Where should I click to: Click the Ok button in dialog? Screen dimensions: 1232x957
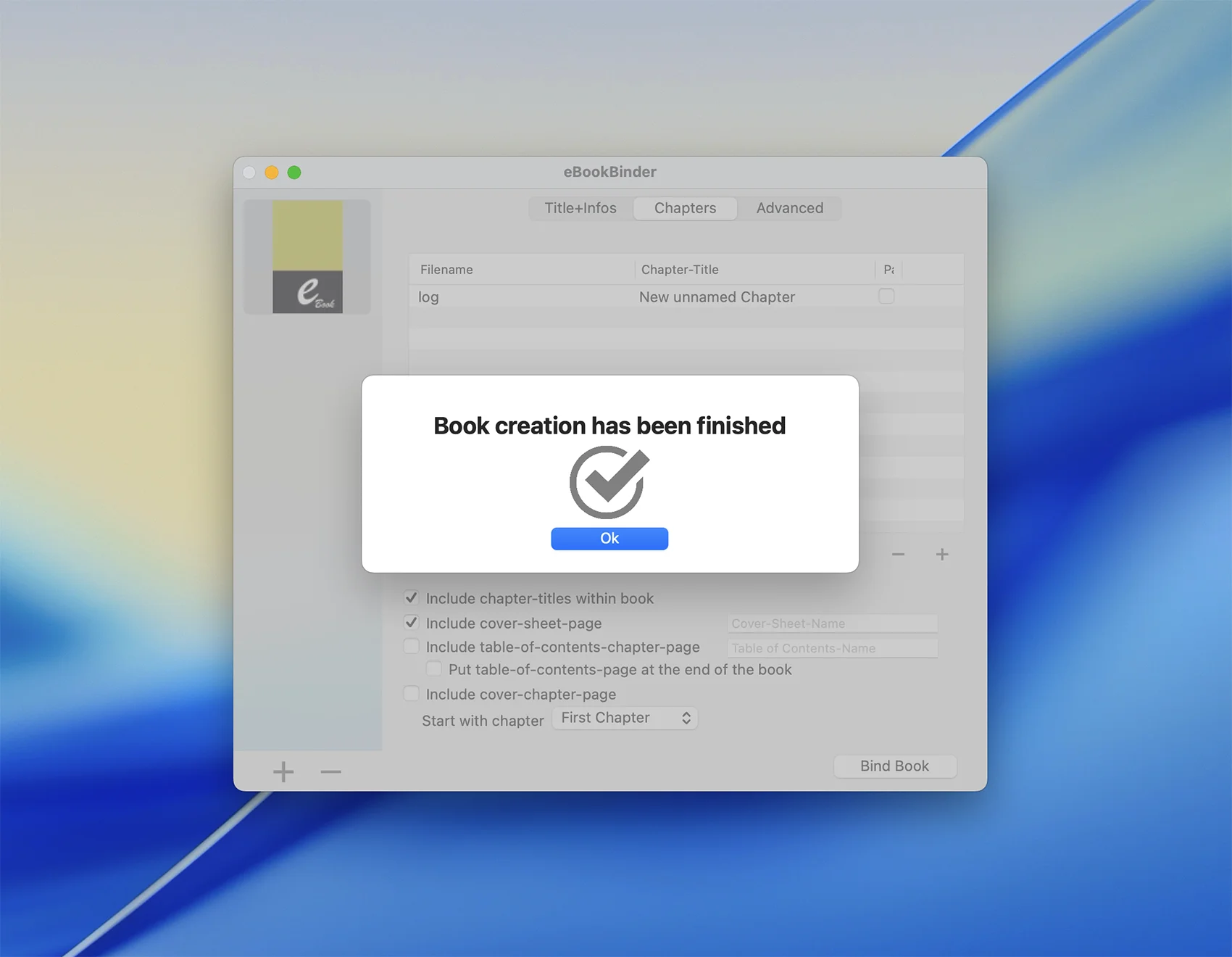coord(609,539)
